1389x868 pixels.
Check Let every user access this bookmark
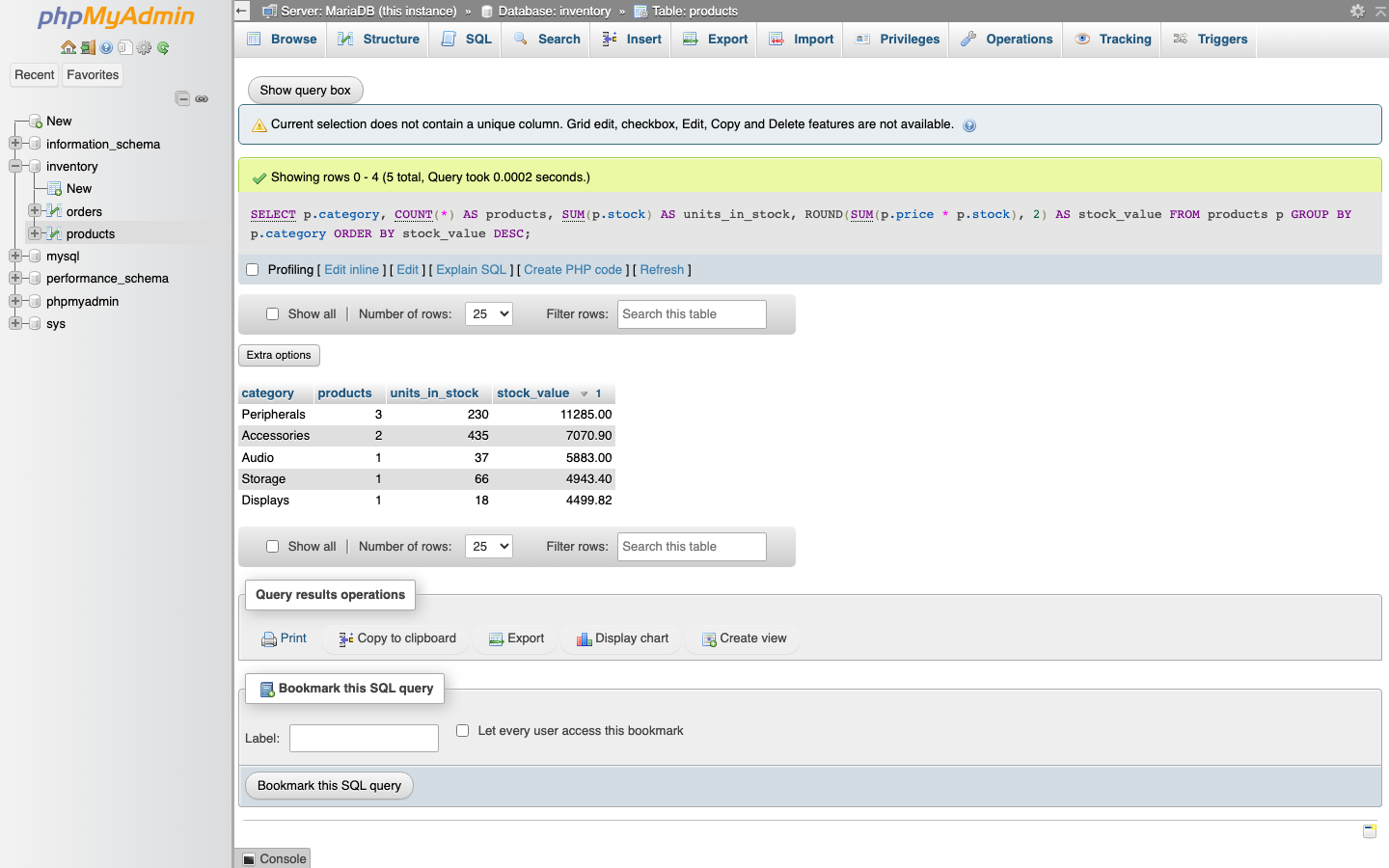pos(463,731)
